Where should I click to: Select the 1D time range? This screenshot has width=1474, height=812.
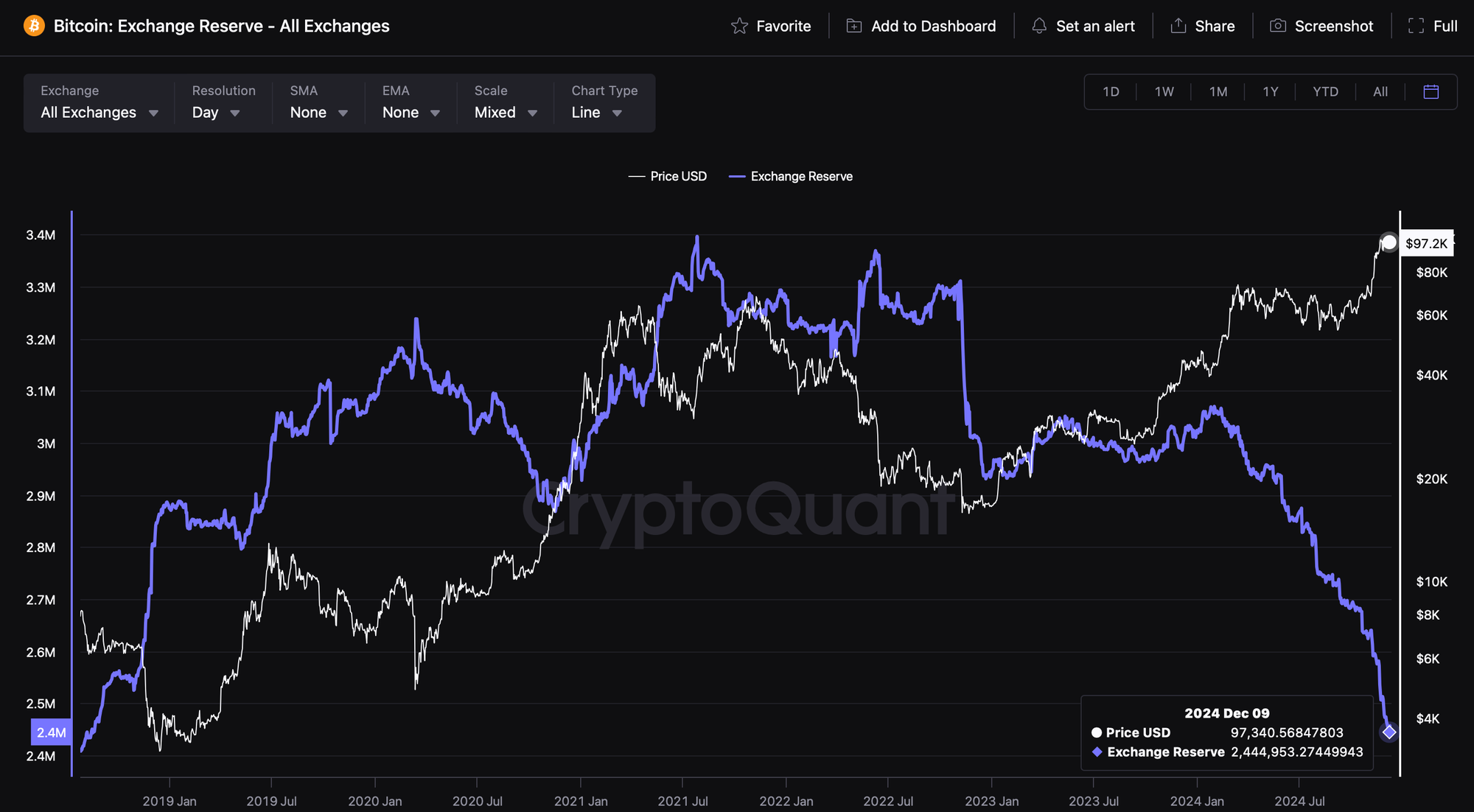click(1111, 92)
